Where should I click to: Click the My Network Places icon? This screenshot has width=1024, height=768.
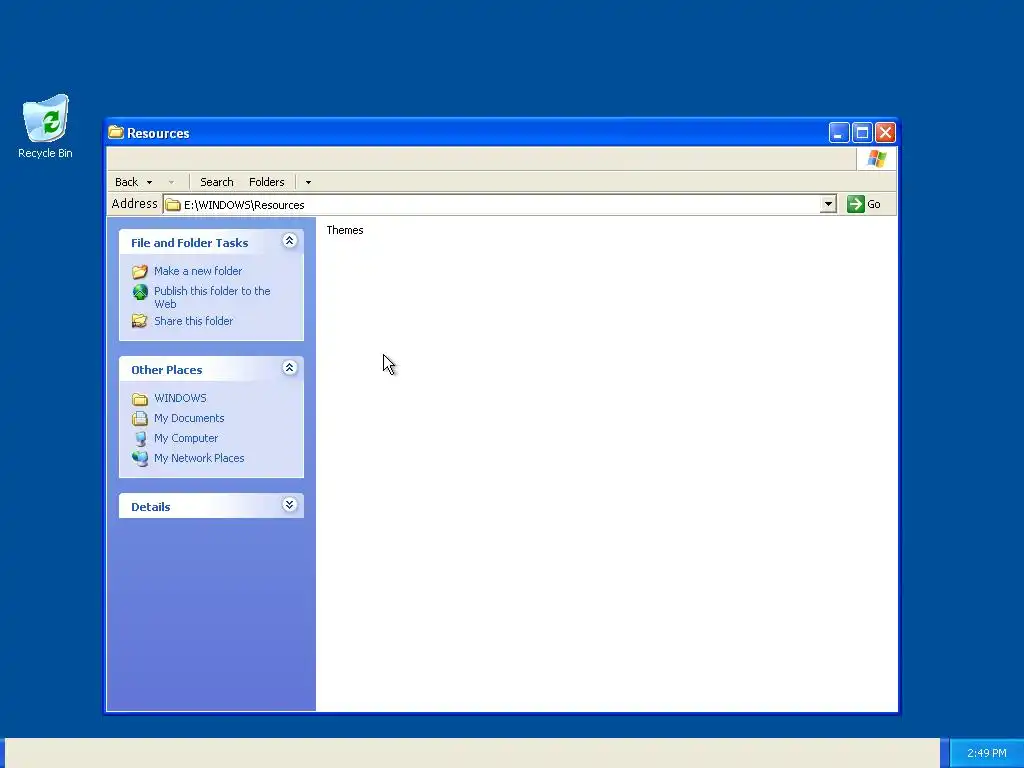point(140,458)
